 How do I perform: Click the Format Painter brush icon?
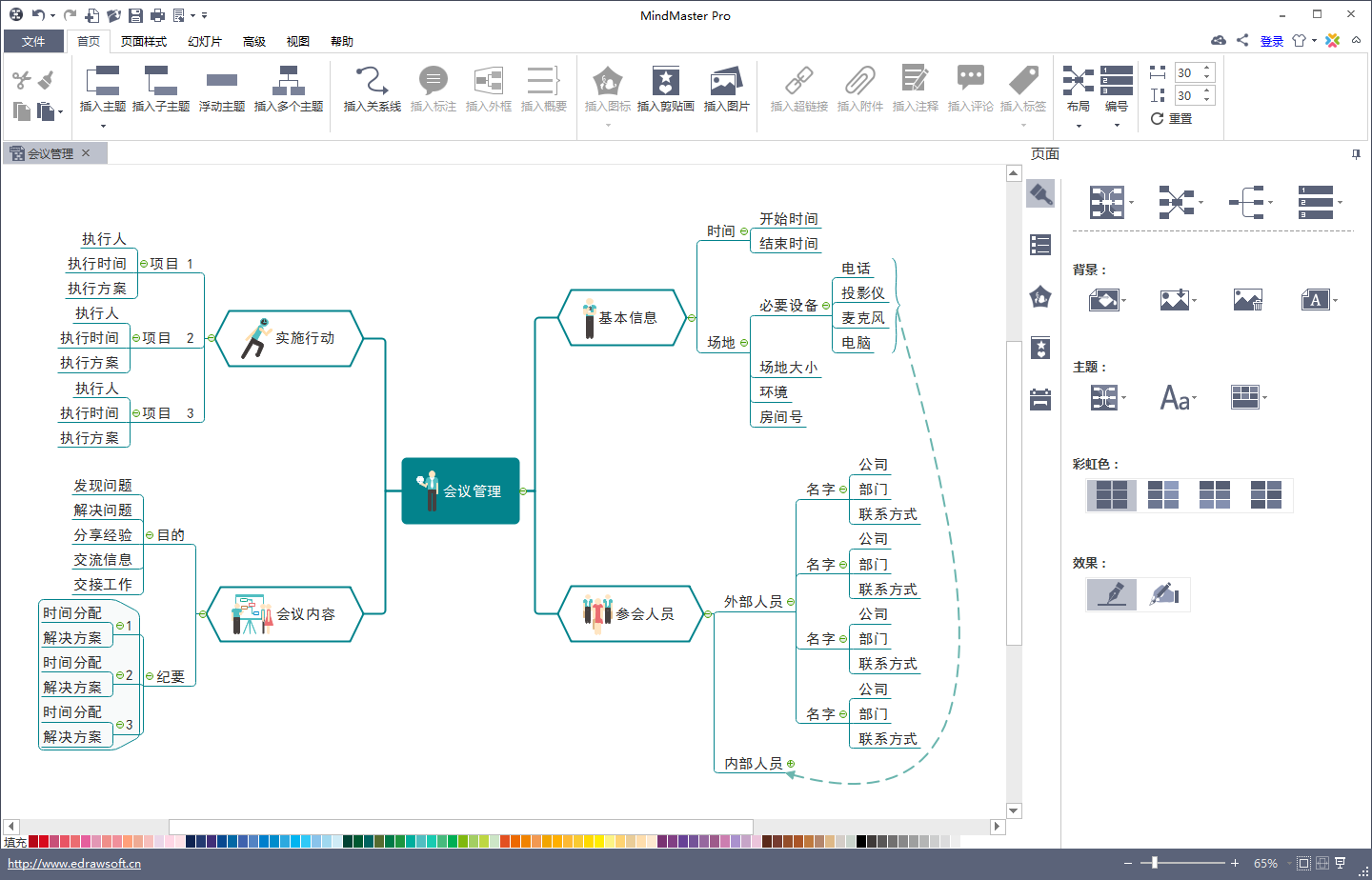coord(48,80)
